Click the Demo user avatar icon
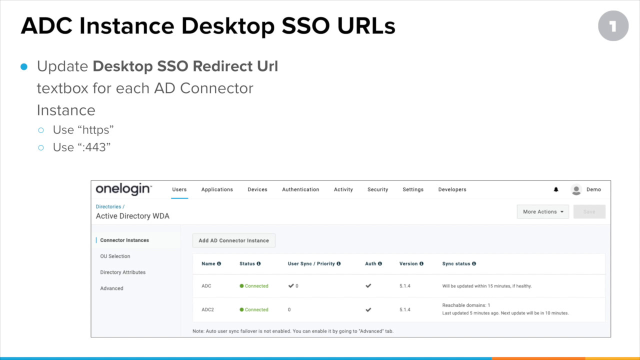The width and height of the screenshot is (640, 360). [576, 190]
